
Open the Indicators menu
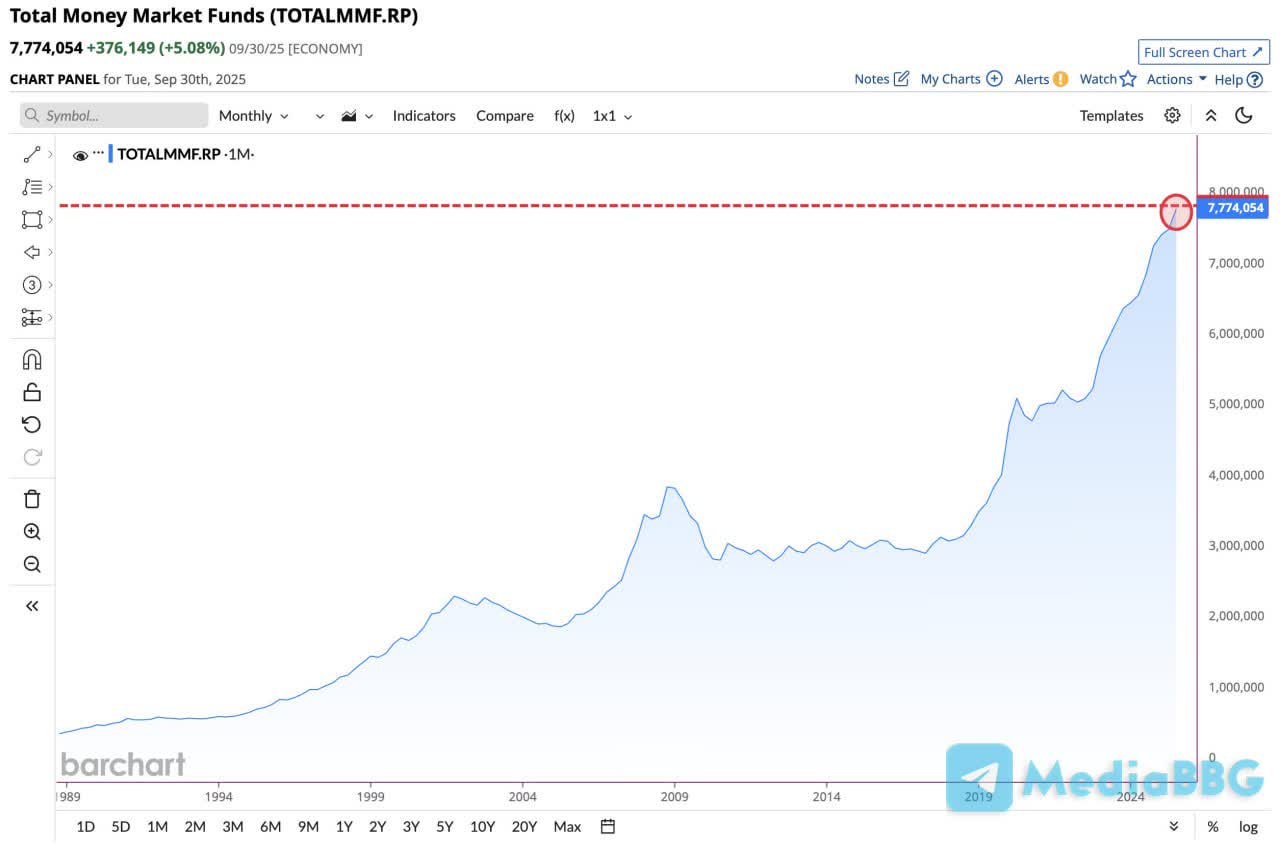424,115
